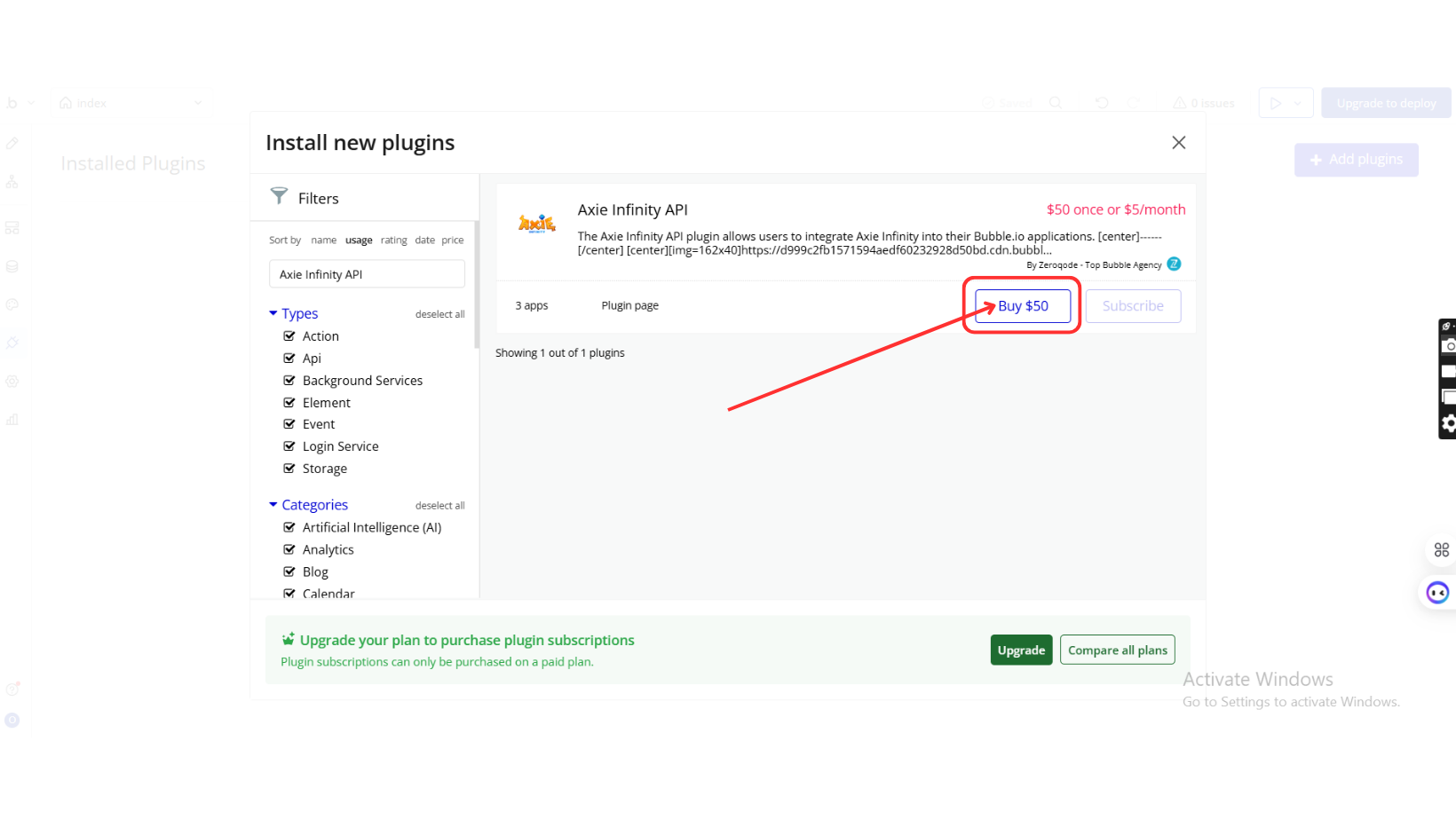
Task: Uncheck the Action type checkbox
Action: click(x=289, y=336)
